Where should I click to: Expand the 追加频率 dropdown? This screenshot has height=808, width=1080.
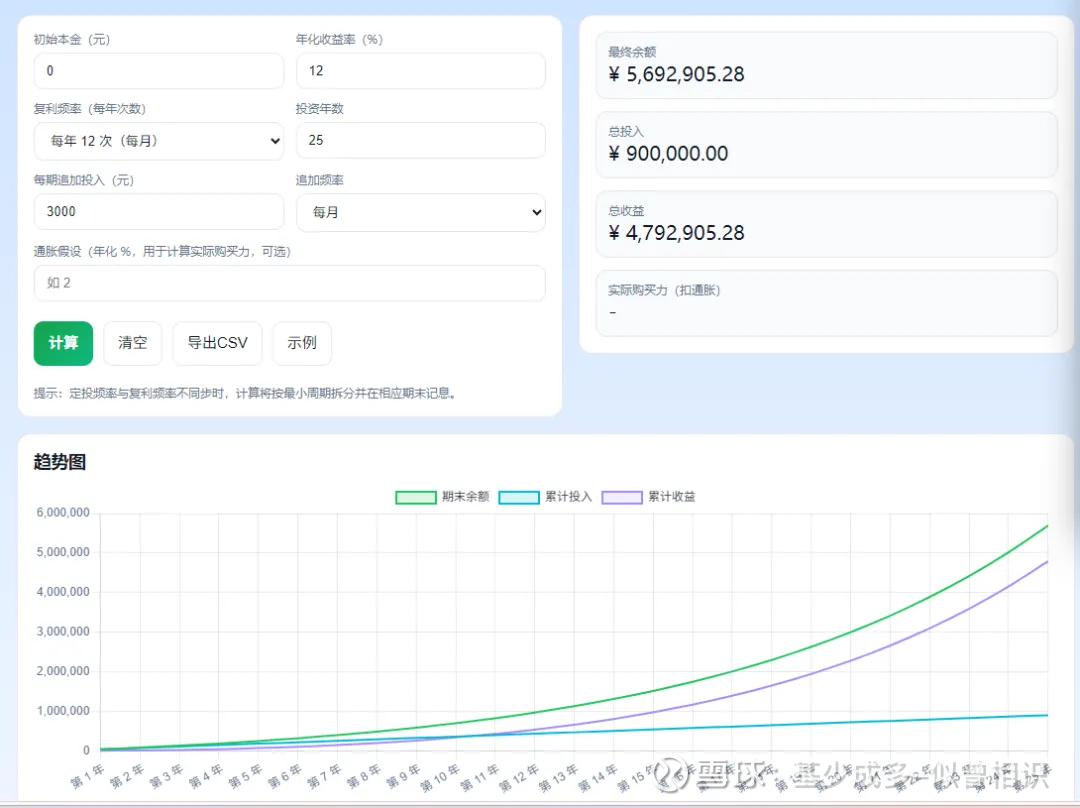click(x=420, y=212)
